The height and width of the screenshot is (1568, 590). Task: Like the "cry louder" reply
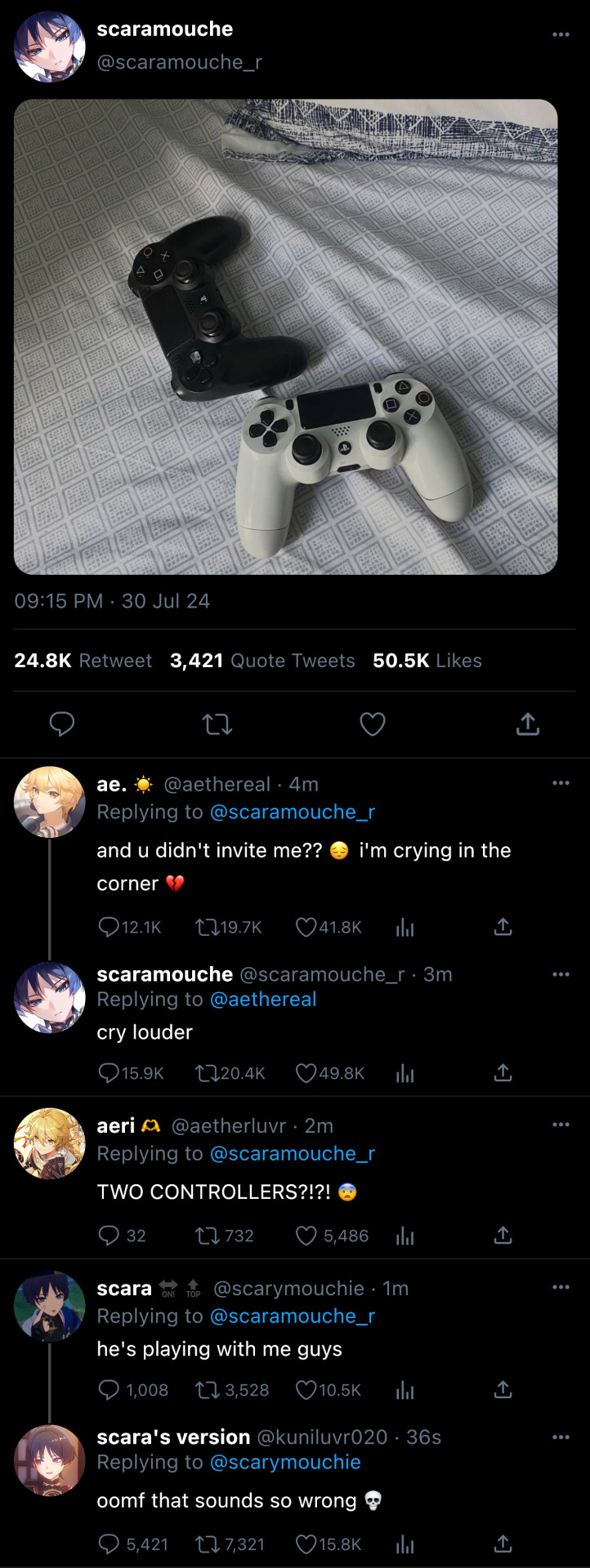click(306, 1073)
